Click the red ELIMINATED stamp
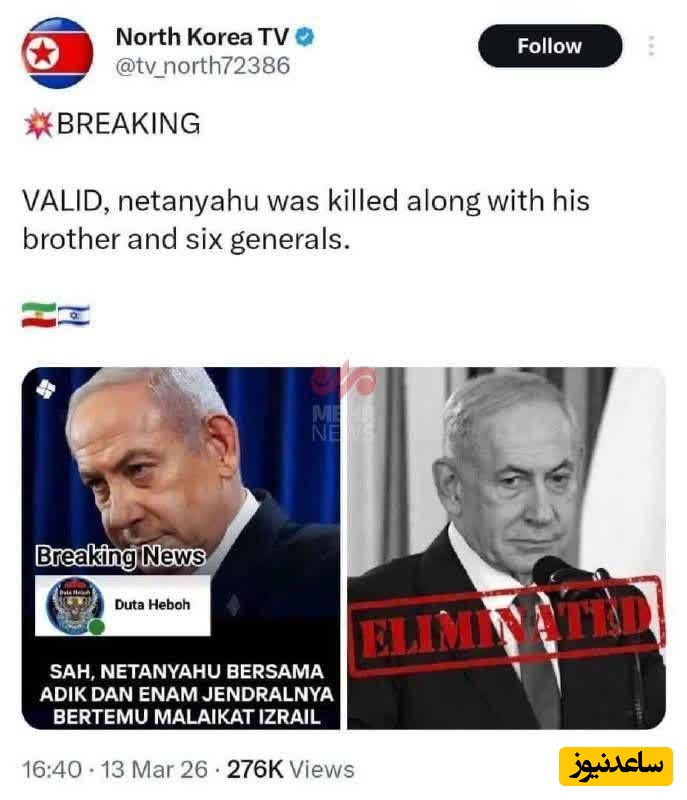 click(507, 627)
